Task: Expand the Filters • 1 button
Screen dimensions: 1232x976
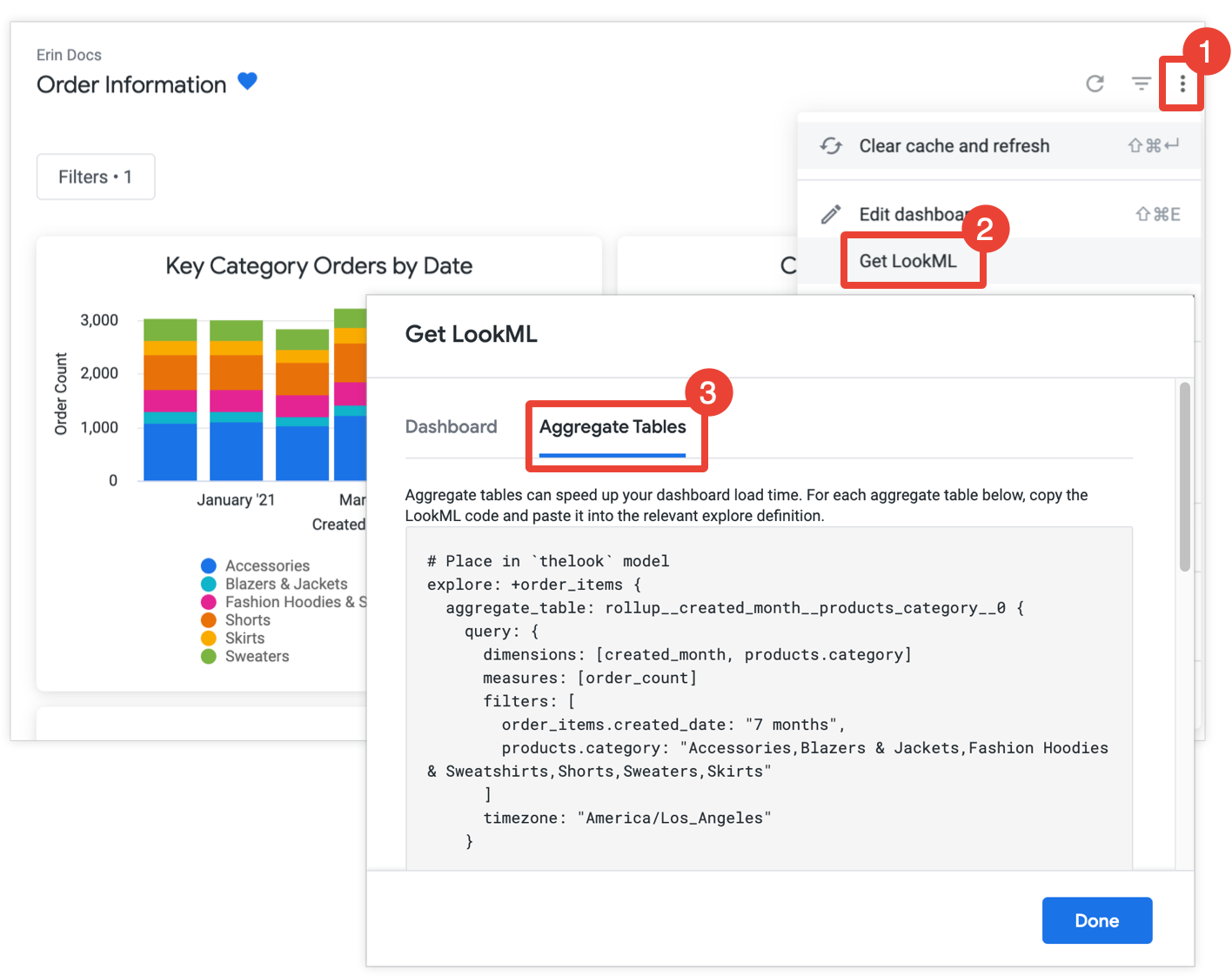Action: pyautogui.click(x=96, y=177)
